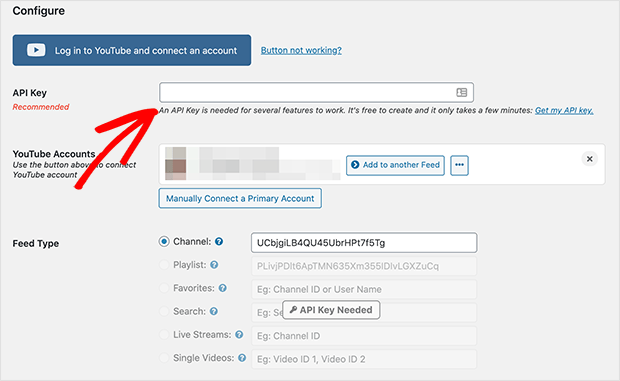Select the Live Streams feed type radio button

click(x=164, y=335)
